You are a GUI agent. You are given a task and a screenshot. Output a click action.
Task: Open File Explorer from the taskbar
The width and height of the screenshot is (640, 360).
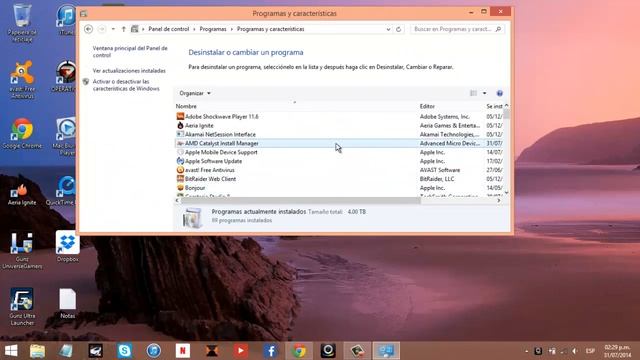(x=37, y=351)
